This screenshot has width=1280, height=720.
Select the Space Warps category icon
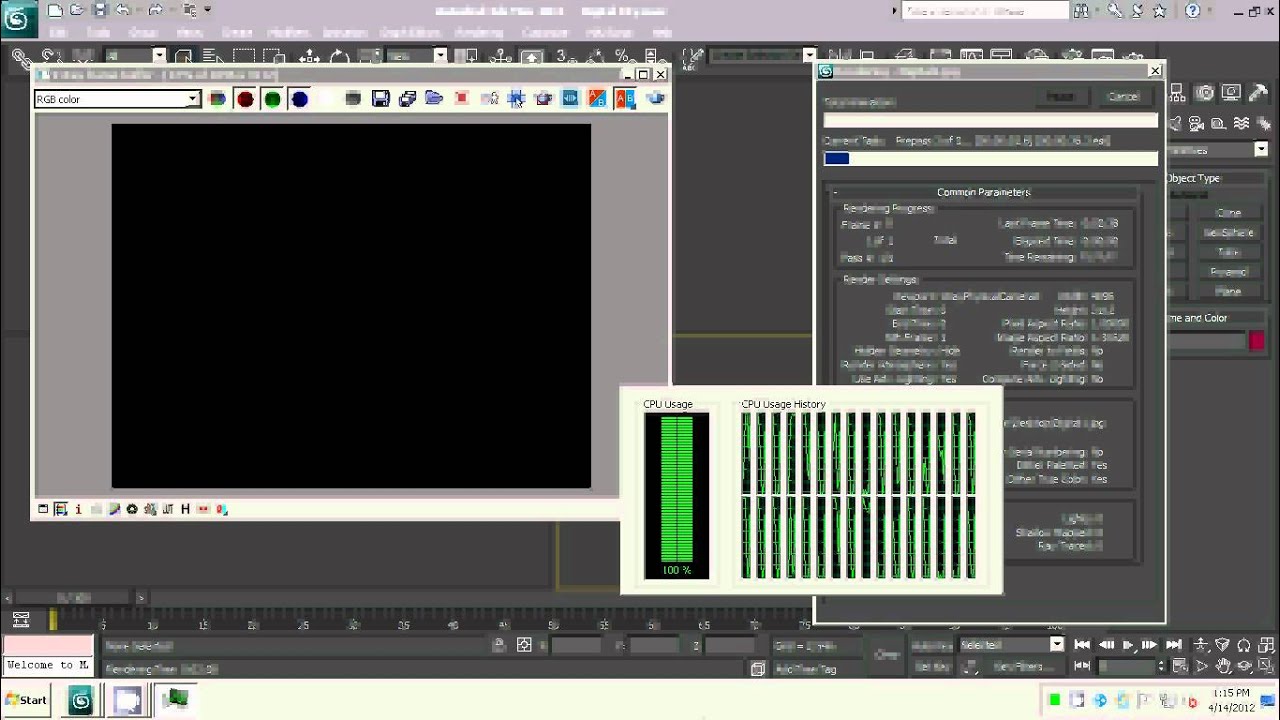pyautogui.click(x=1241, y=123)
